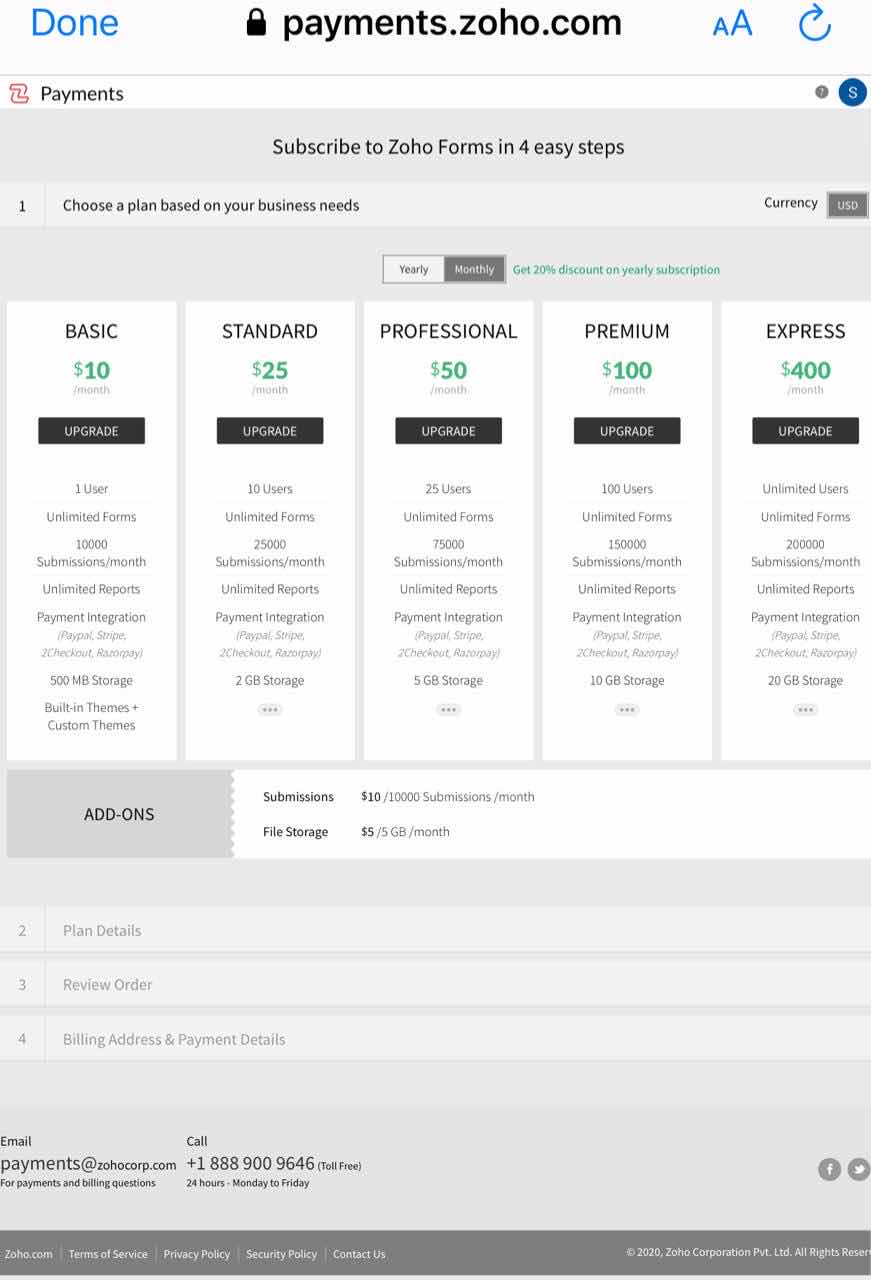
Task: Click the PROFESSIONAL plan heading
Action: point(449,331)
